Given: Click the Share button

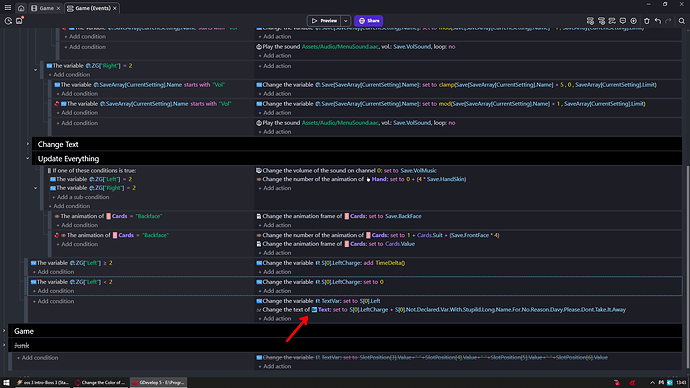Looking at the screenshot, I should click(x=369, y=21).
